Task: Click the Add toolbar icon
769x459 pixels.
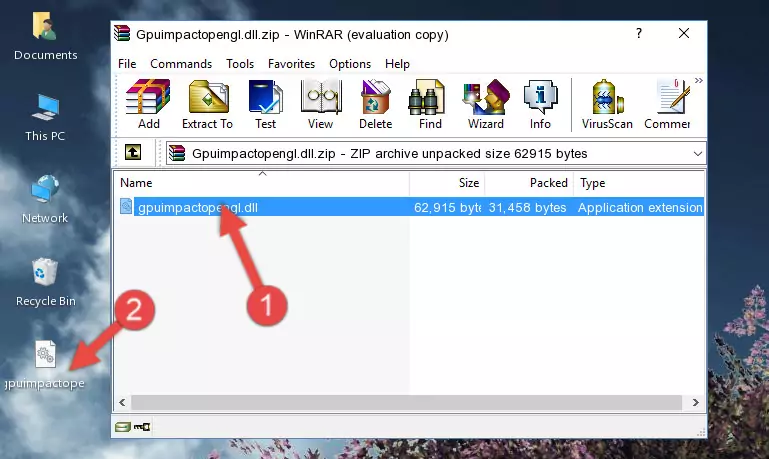Action: coord(148,104)
